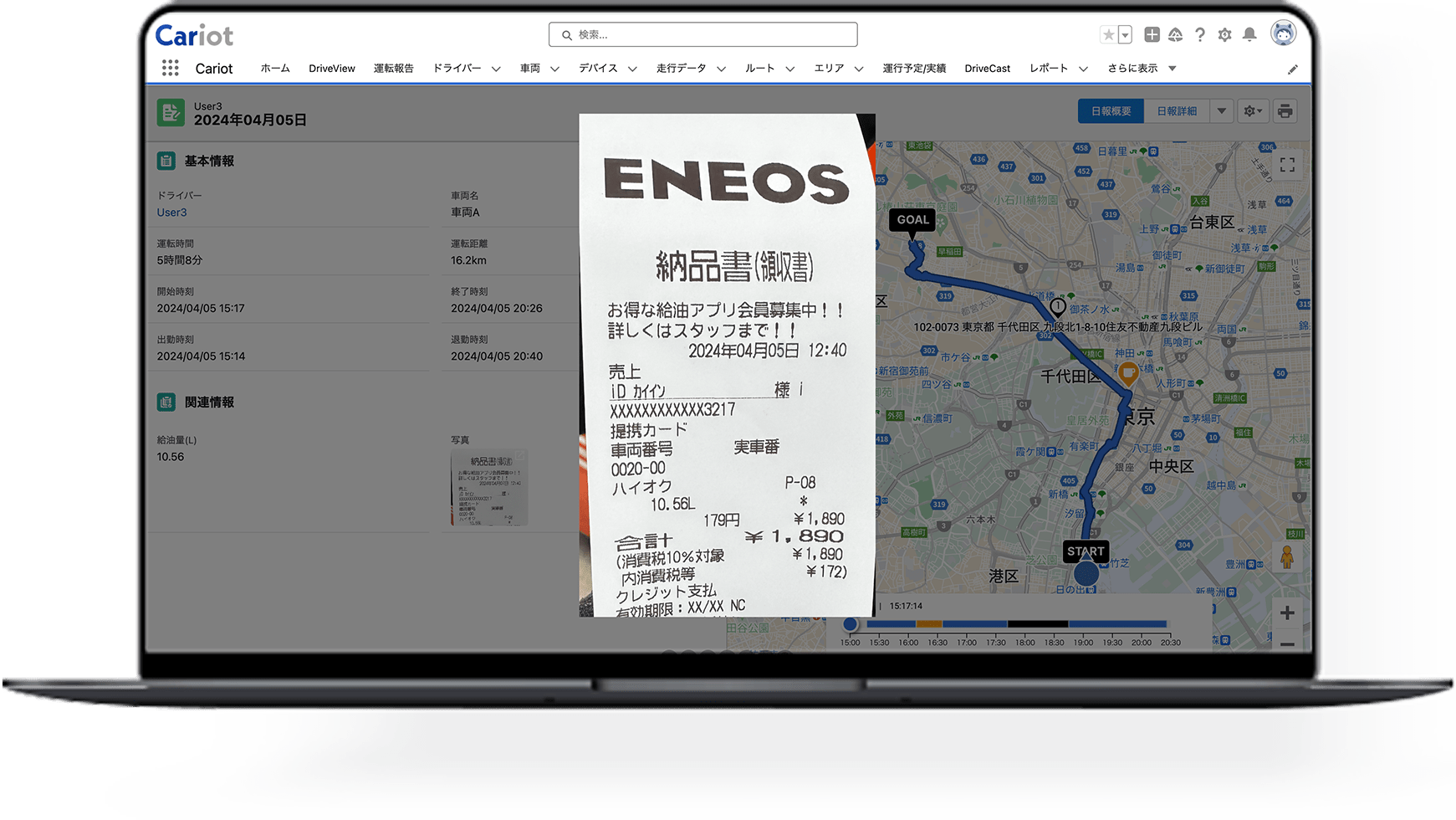Click the 関連情報 section icon

[166, 402]
